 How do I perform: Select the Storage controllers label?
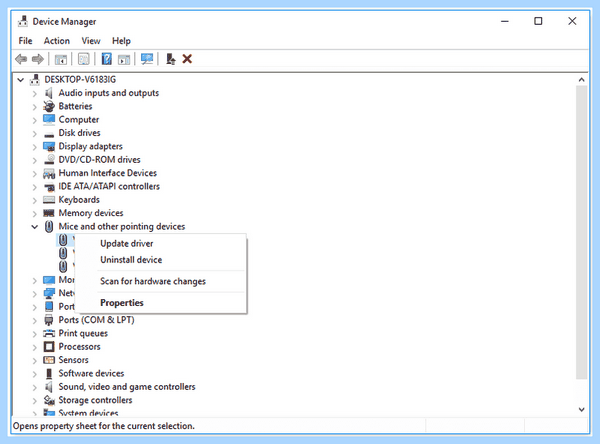[95, 400]
